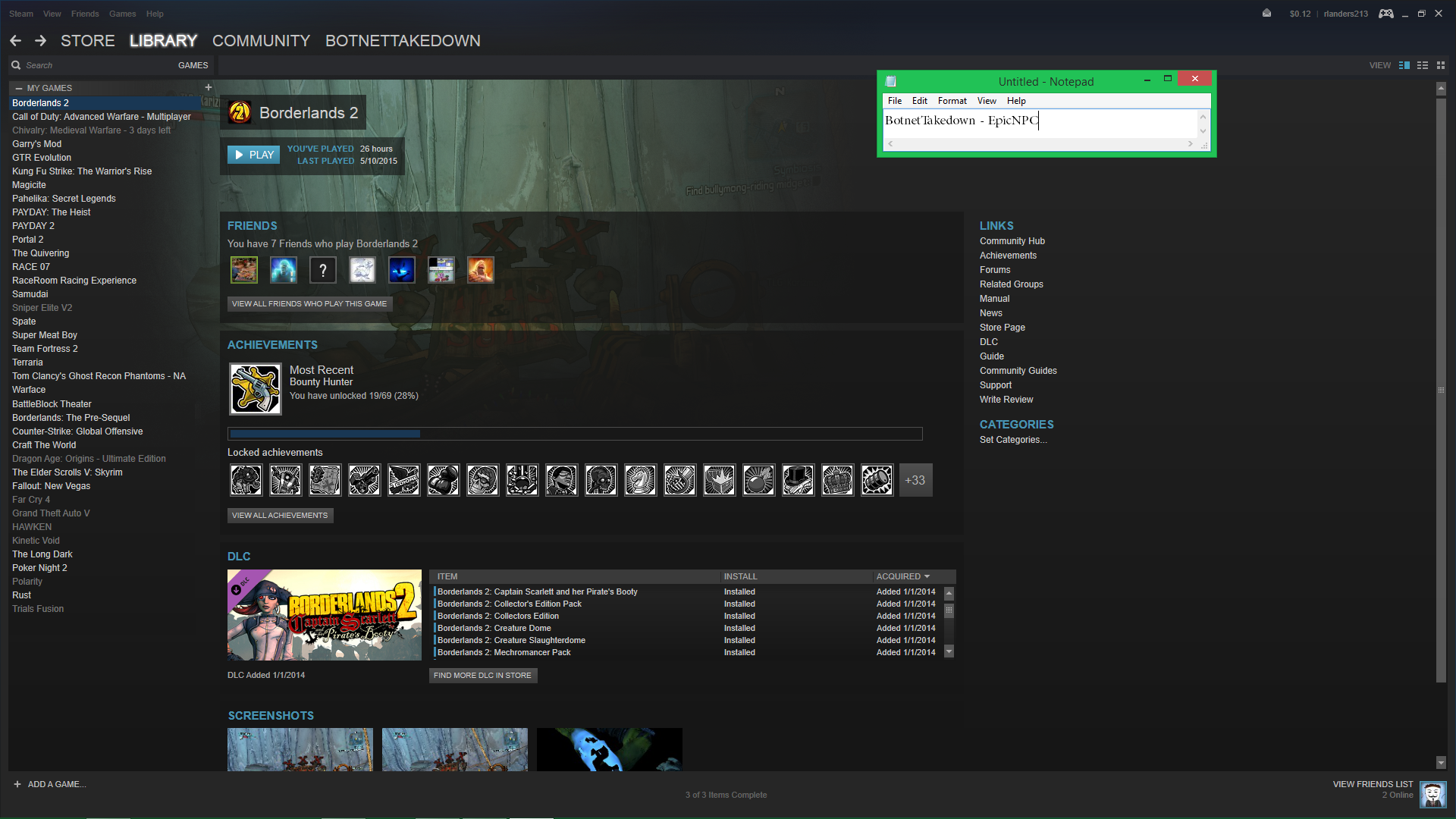Open the Steam menu
Viewport: 1456px width, 819px height.
tap(21, 14)
